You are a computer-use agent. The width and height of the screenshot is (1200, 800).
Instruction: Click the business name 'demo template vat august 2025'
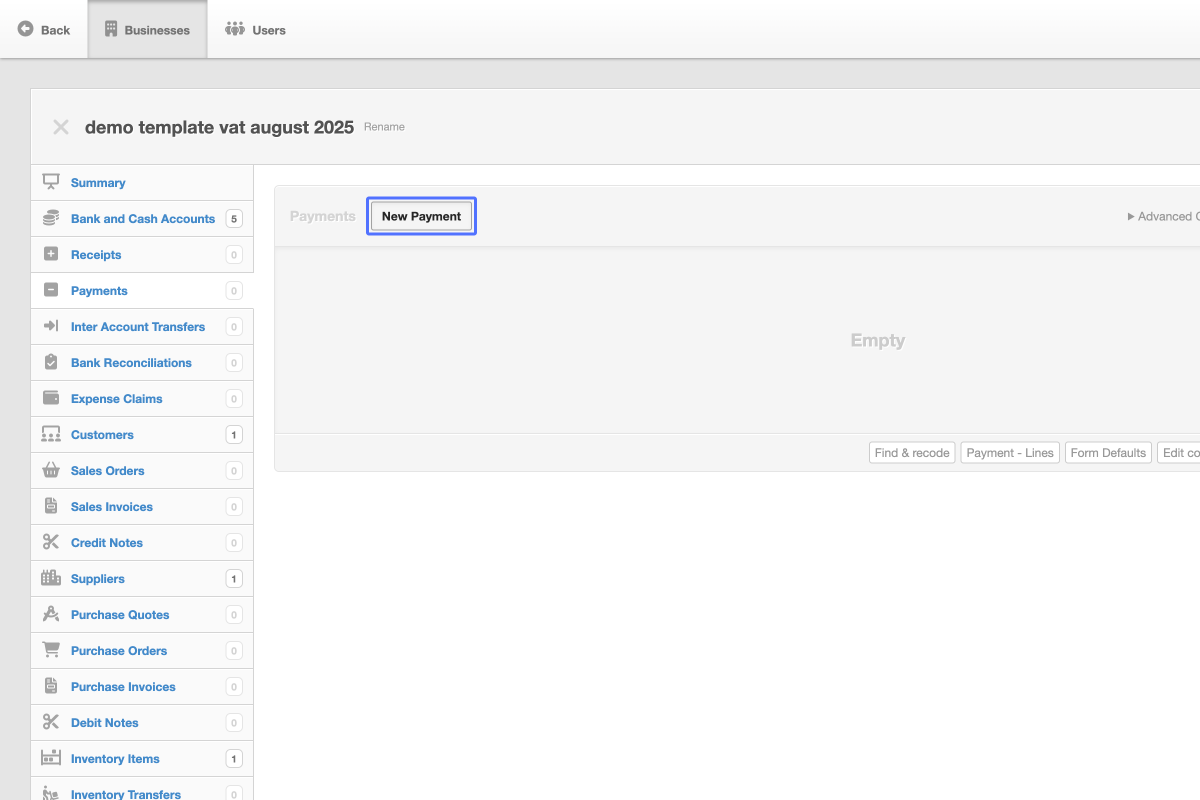point(219,128)
